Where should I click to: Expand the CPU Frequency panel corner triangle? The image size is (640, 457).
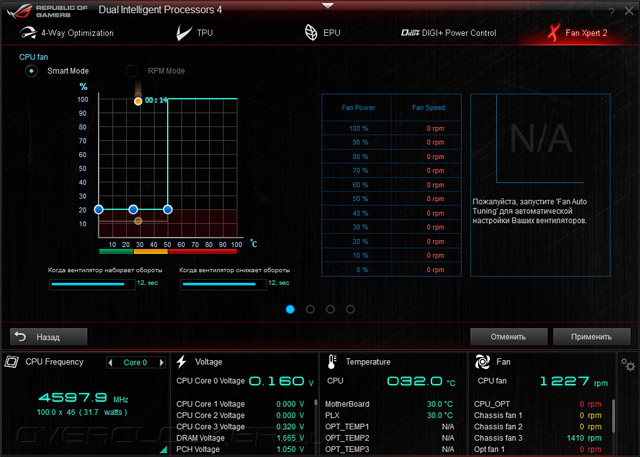pyautogui.click(x=164, y=450)
